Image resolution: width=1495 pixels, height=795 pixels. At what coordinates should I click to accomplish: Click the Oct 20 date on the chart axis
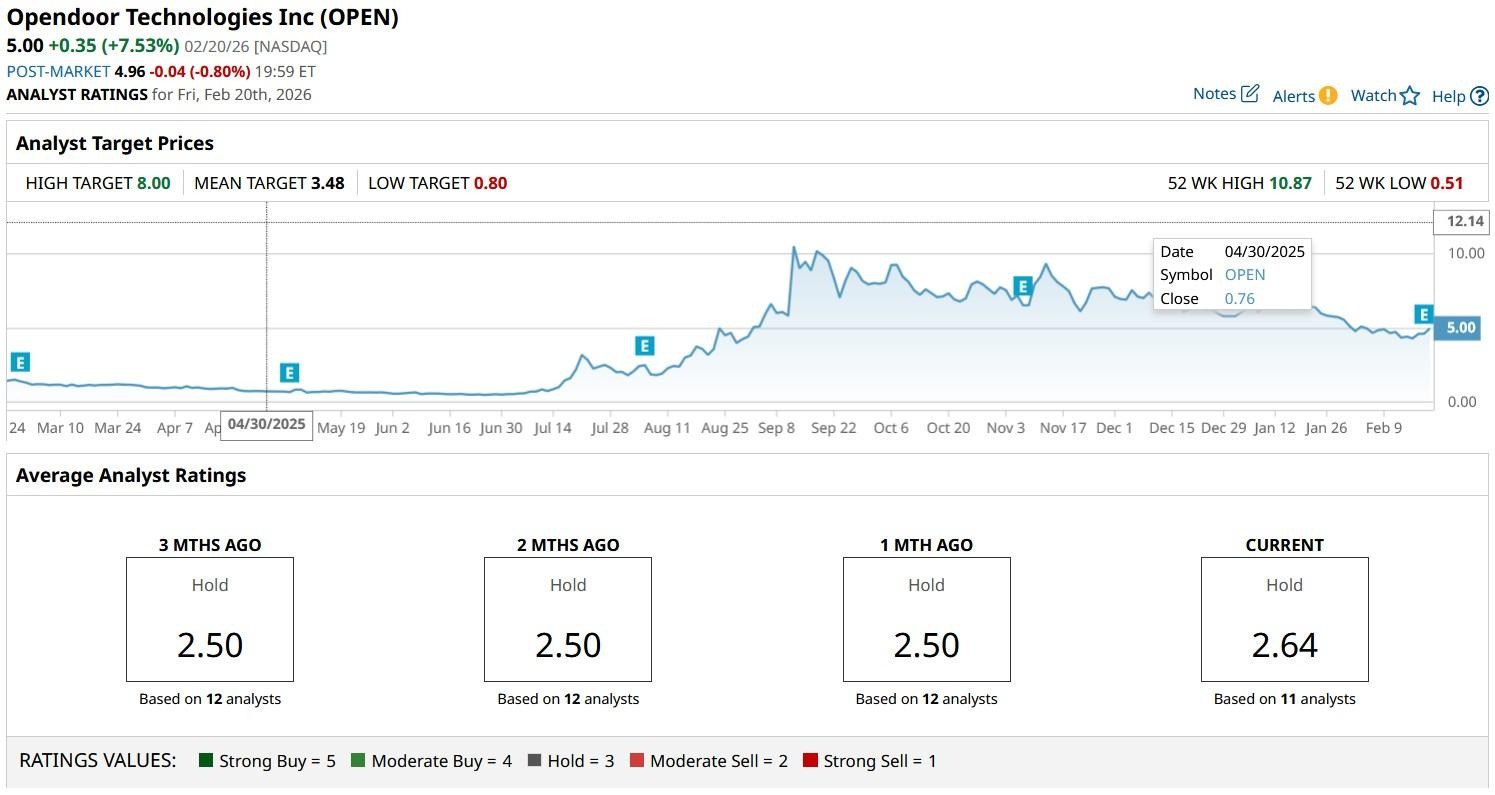pyautogui.click(x=948, y=428)
